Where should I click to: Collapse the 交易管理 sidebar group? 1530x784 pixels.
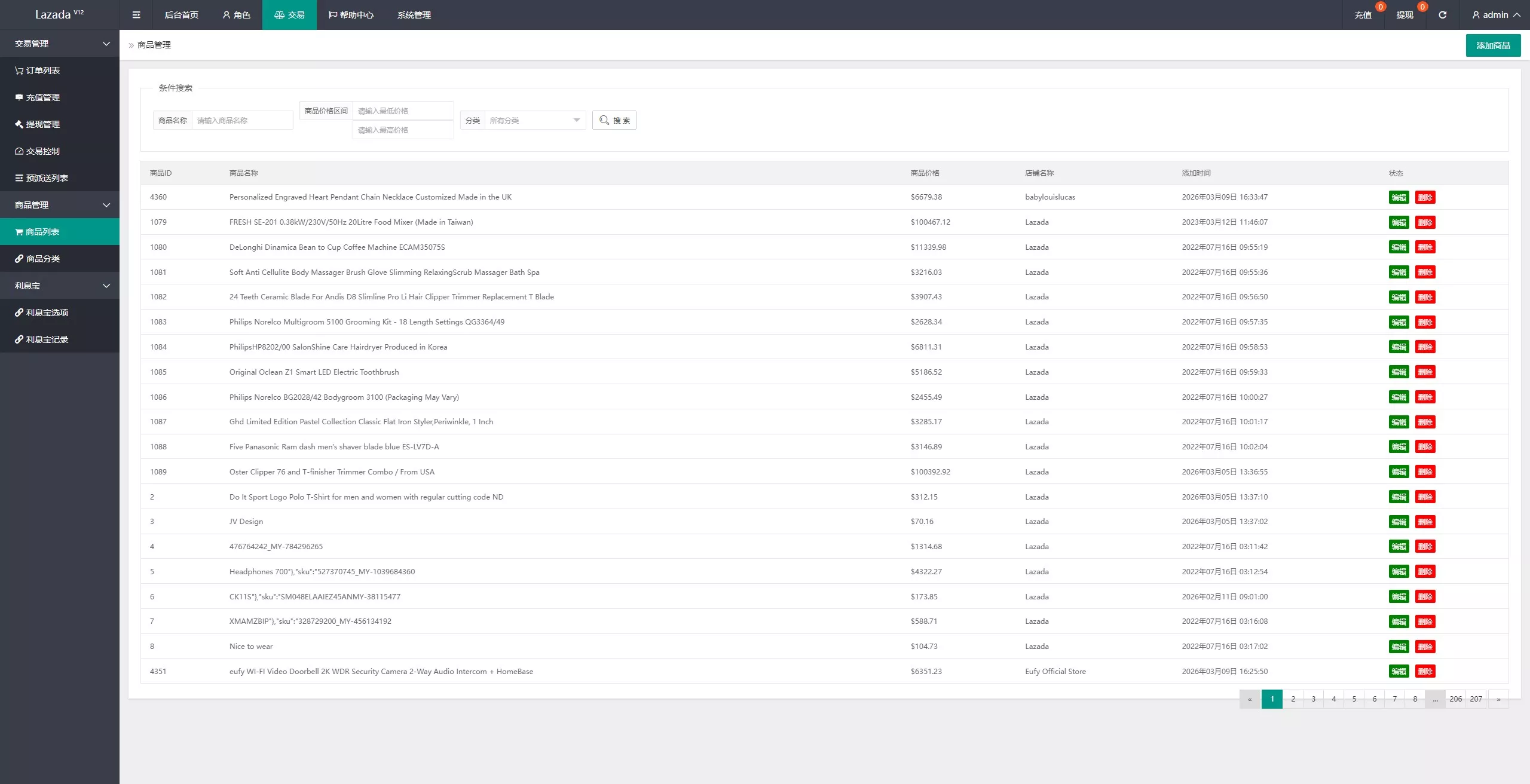[60, 44]
